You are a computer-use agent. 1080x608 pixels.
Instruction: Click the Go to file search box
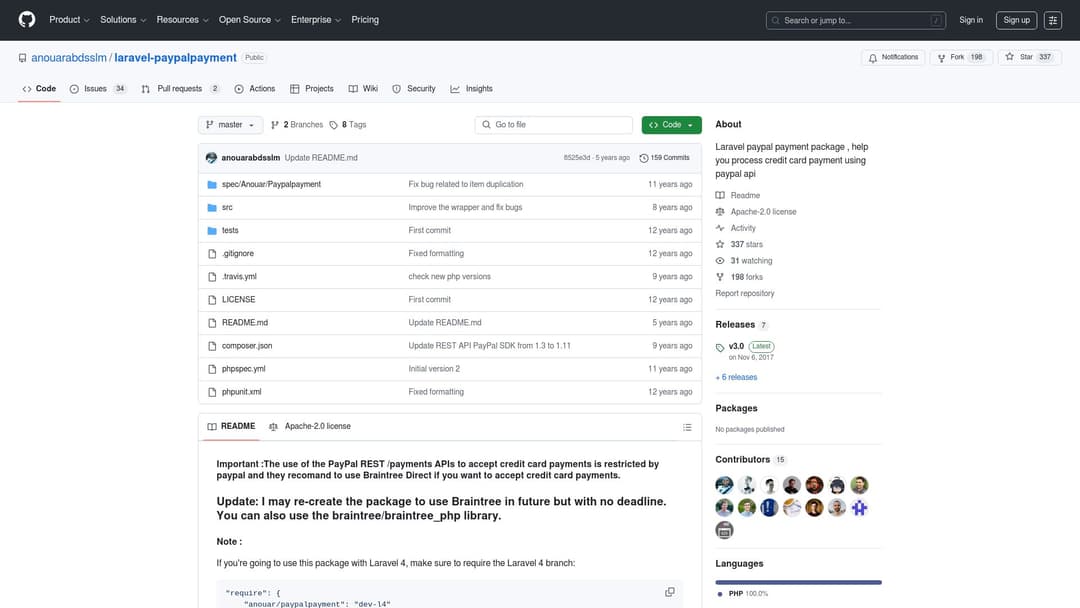[x=553, y=125]
